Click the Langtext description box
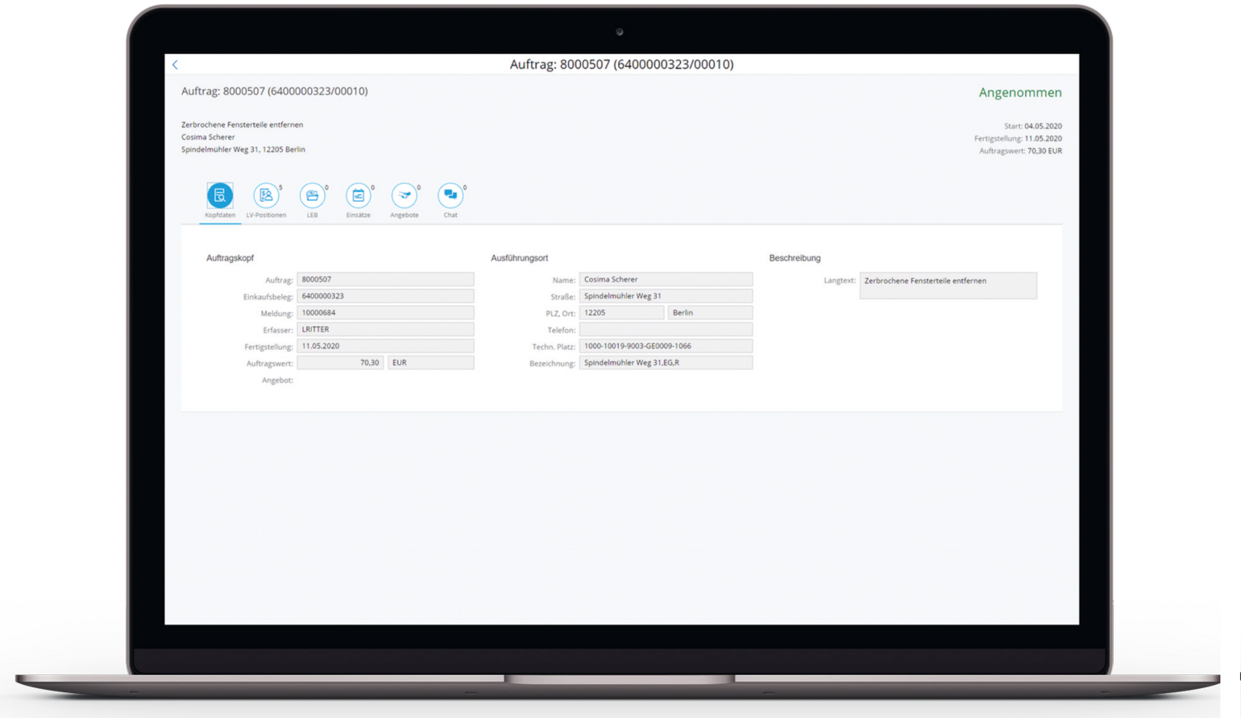Screen dimensions: 1241x718 pos(947,286)
